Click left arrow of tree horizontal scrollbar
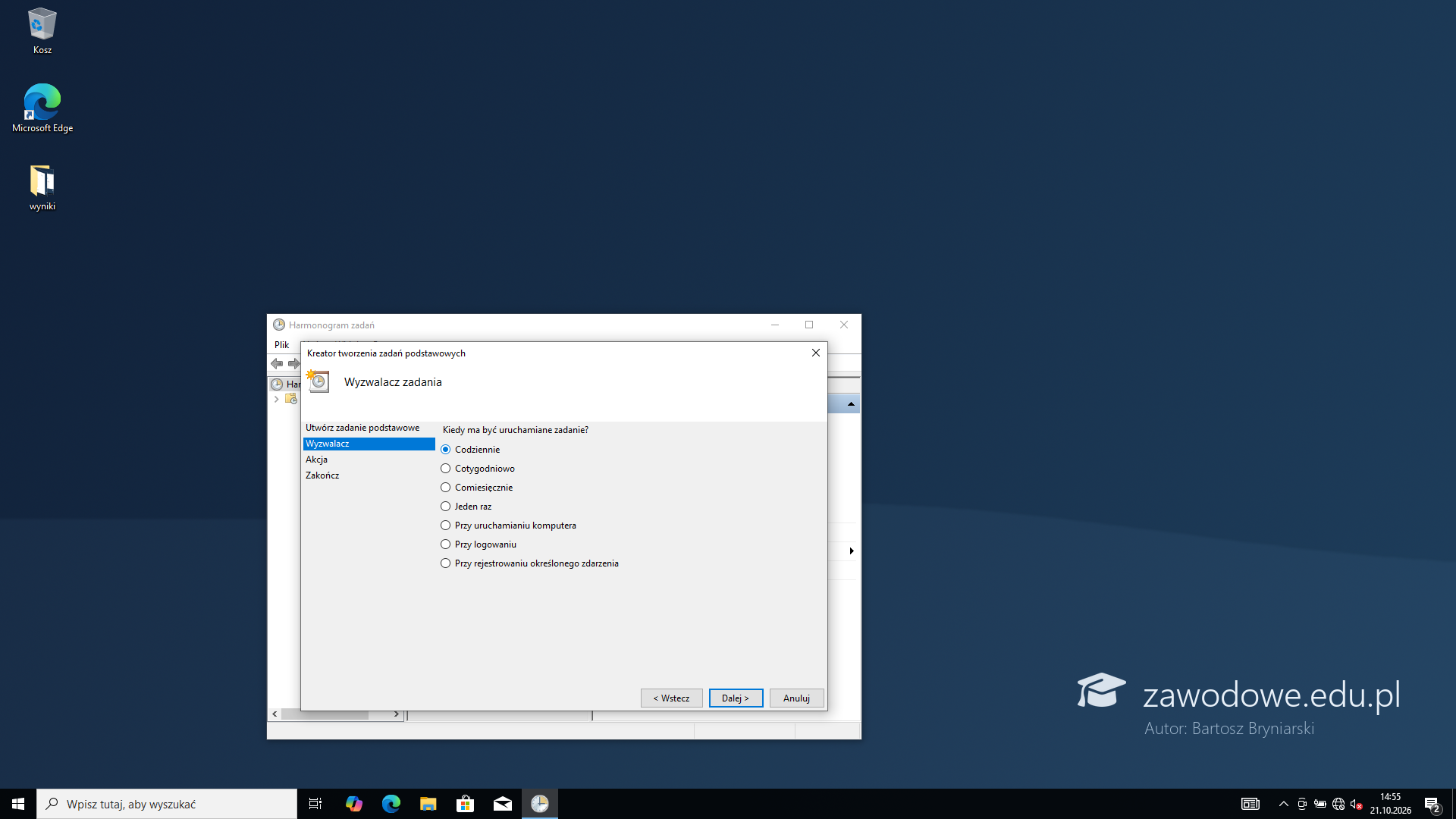1456x819 pixels. point(275,714)
